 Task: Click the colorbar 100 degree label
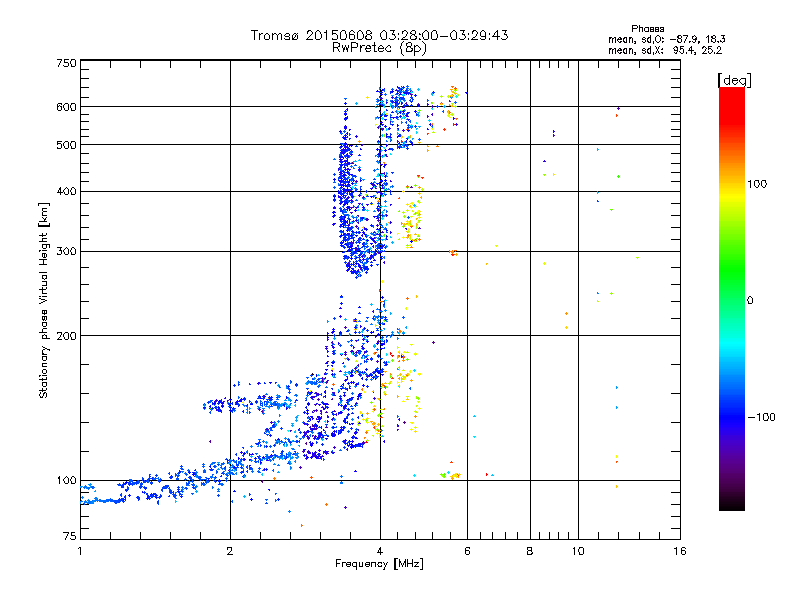tap(757, 184)
